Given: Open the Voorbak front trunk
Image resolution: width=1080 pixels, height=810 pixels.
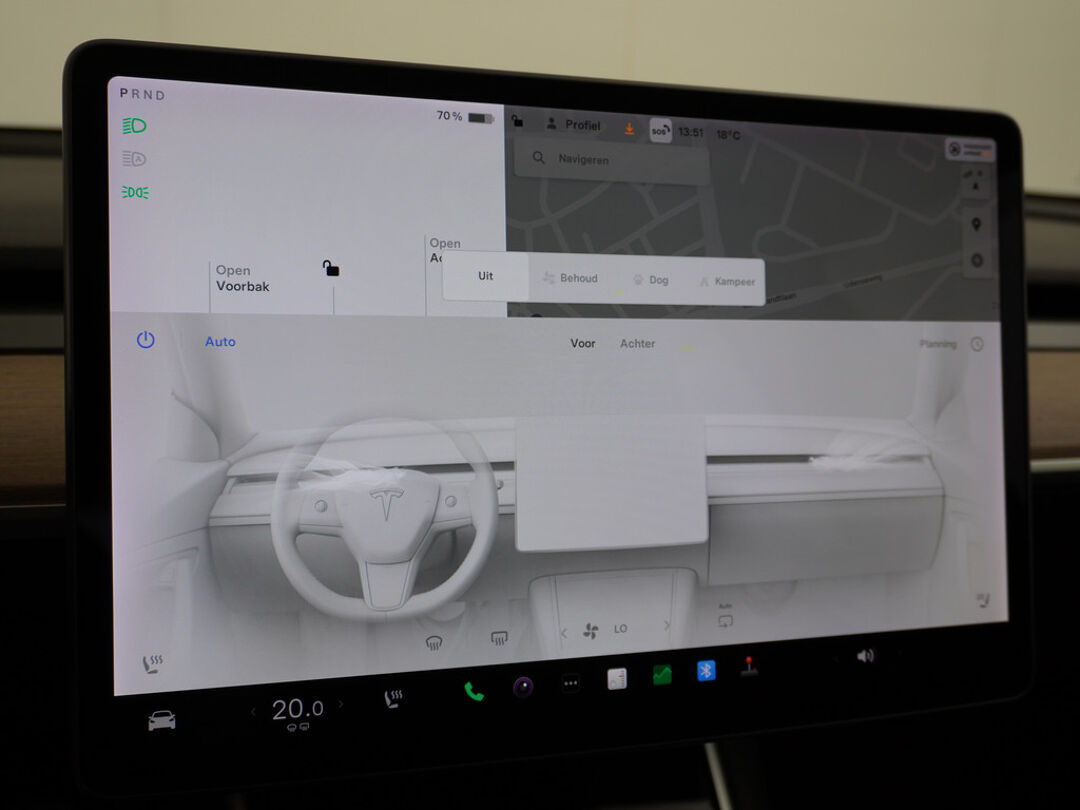Looking at the screenshot, I should (x=242, y=278).
